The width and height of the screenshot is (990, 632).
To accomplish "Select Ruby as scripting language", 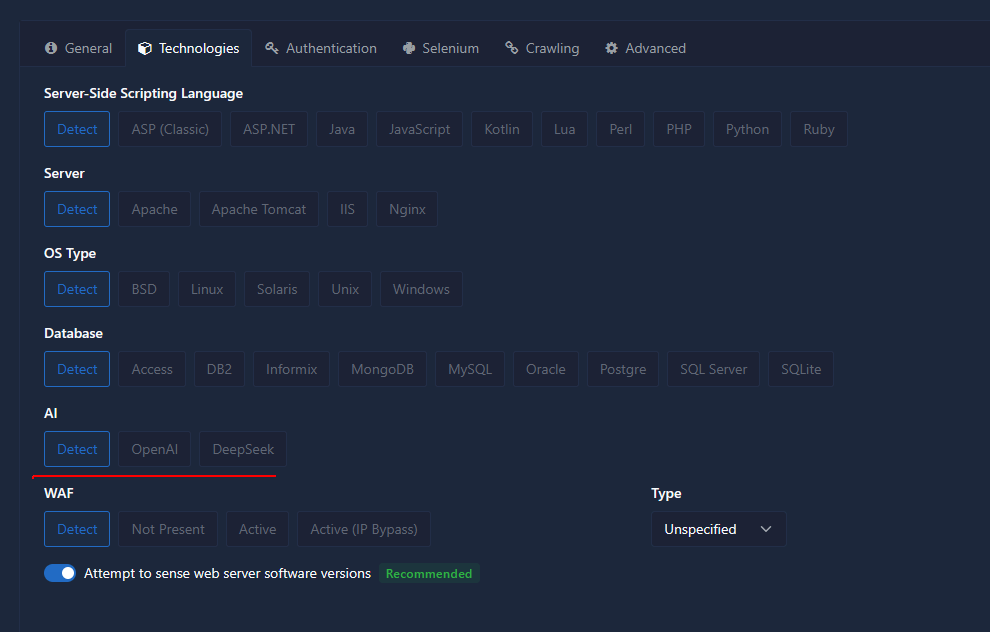I will (819, 129).
